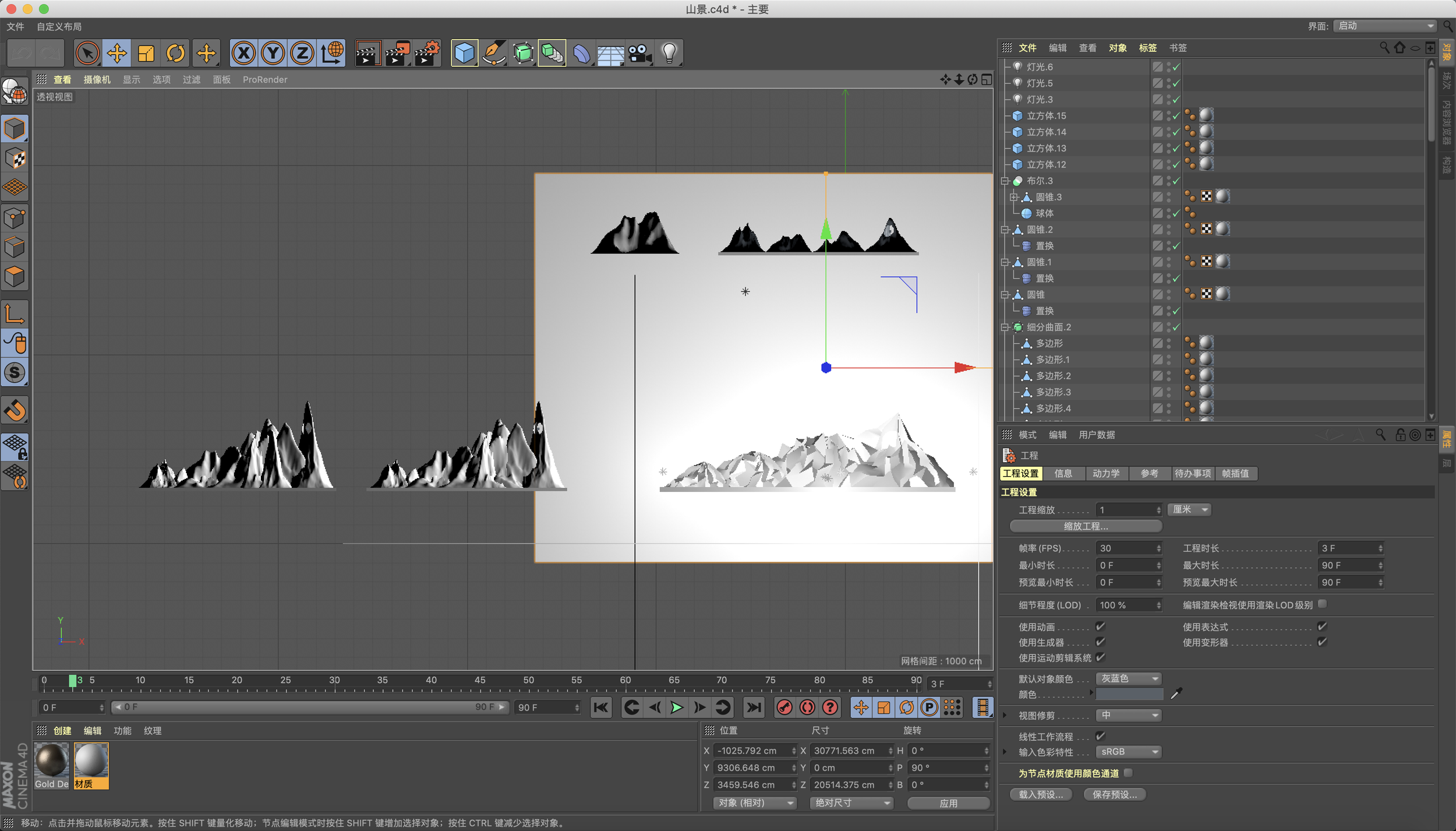Open the 用户数据 menu in attributes
The width and height of the screenshot is (1456, 831).
click(x=1097, y=435)
